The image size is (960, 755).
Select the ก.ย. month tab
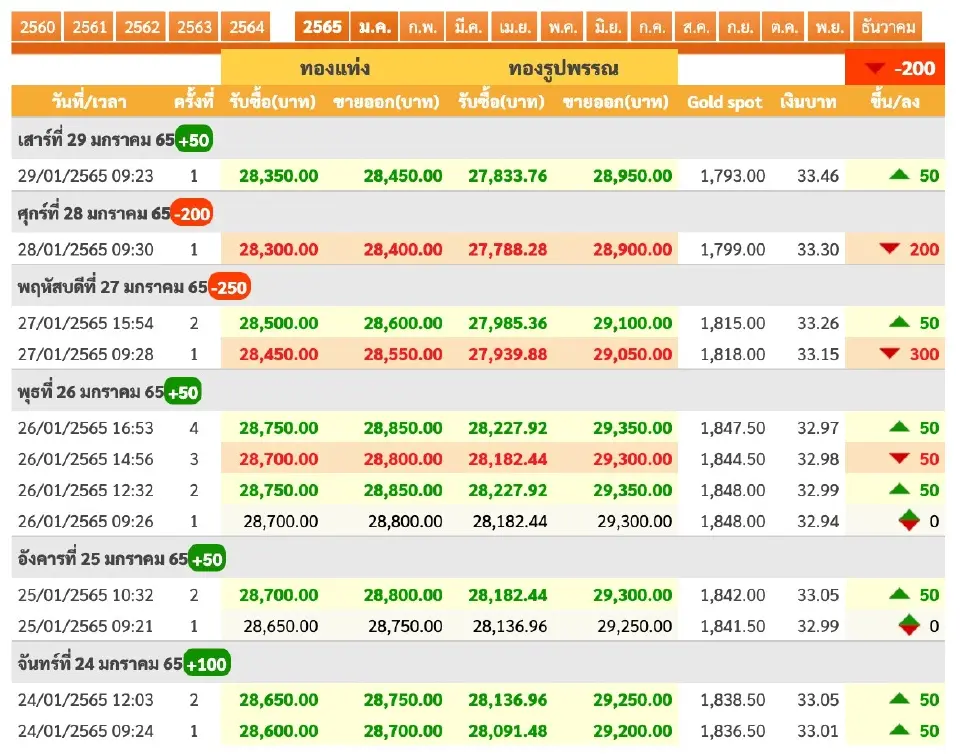click(740, 27)
